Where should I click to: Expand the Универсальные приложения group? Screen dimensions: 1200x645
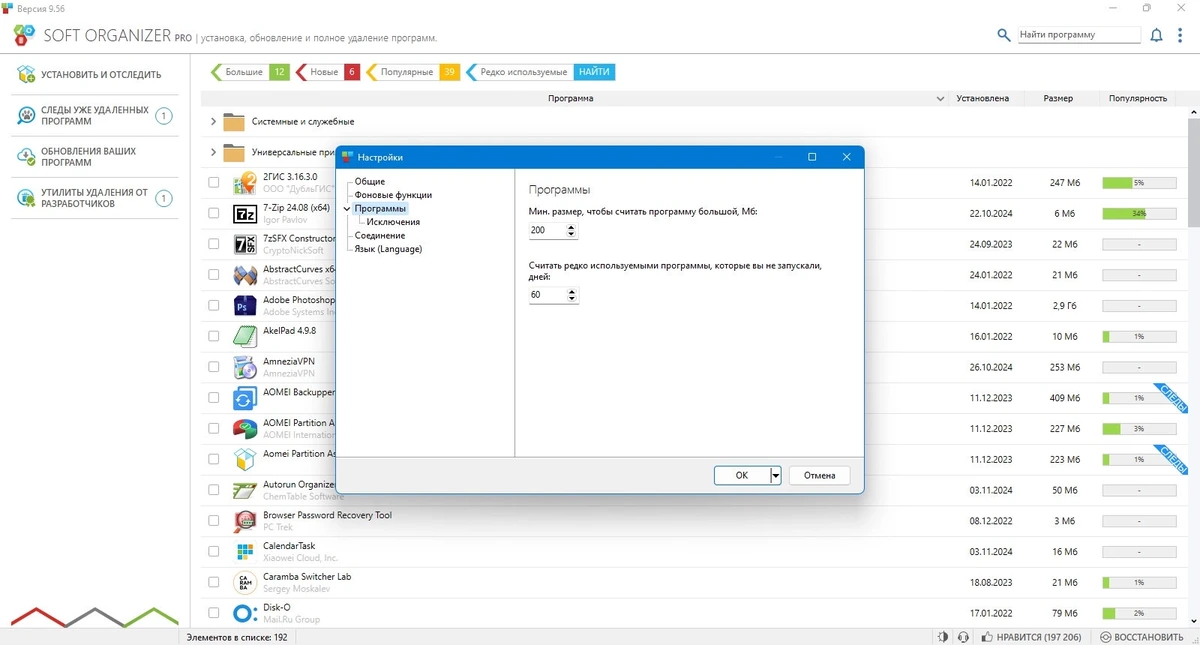(213, 153)
